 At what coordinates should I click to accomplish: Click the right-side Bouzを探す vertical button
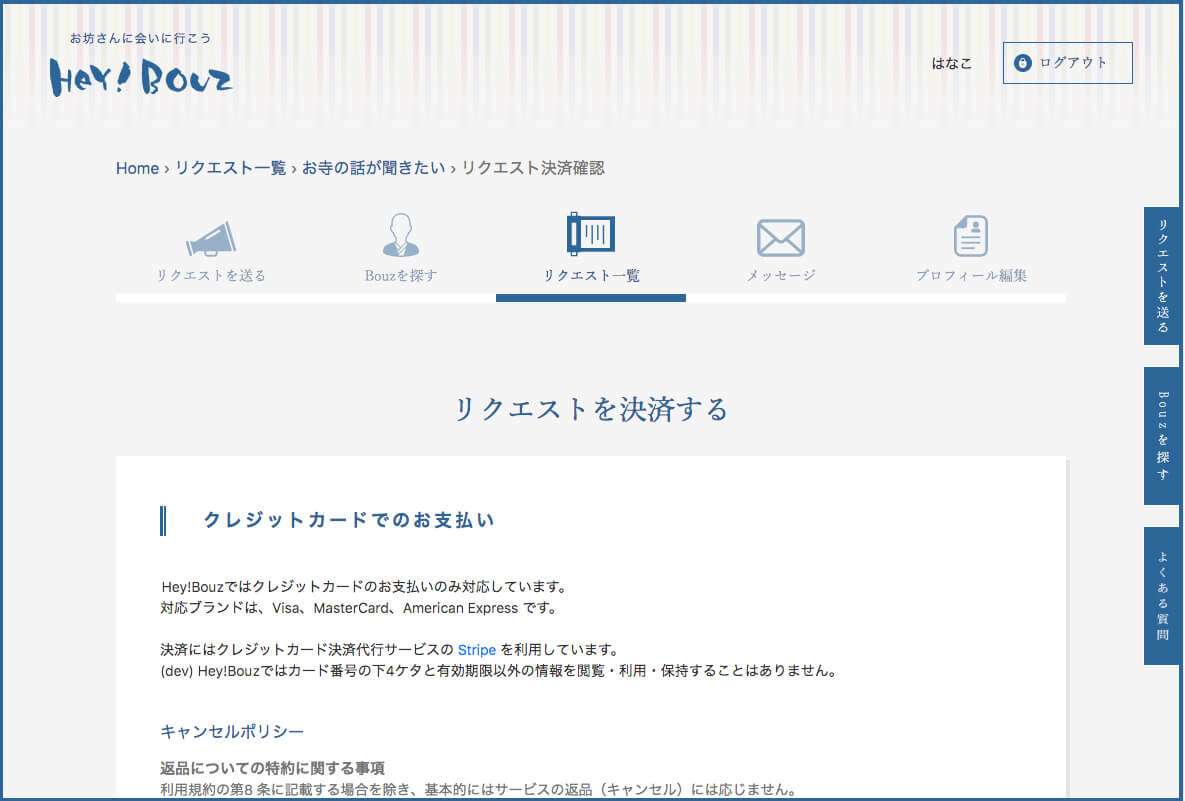coord(1162,435)
